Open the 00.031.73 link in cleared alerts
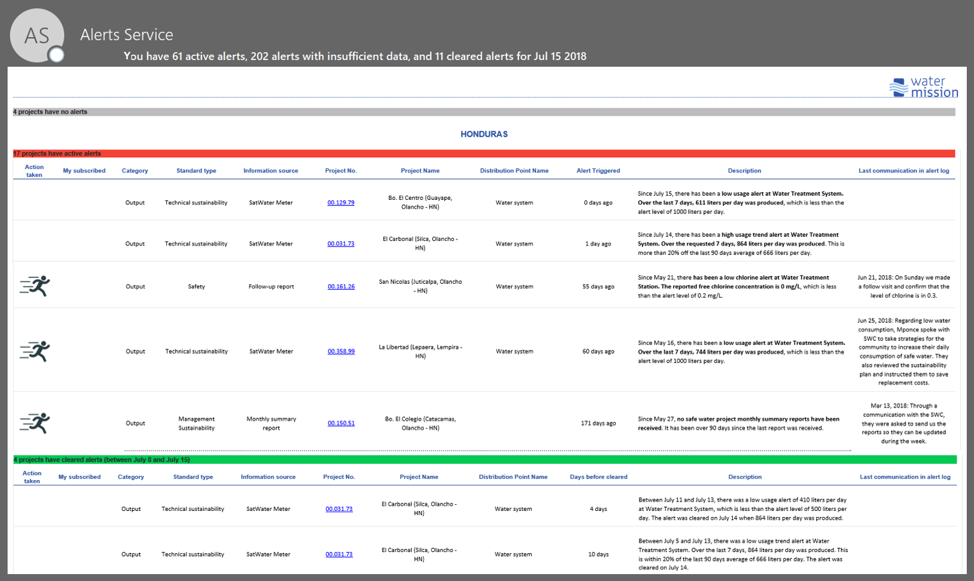 pos(341,510)
